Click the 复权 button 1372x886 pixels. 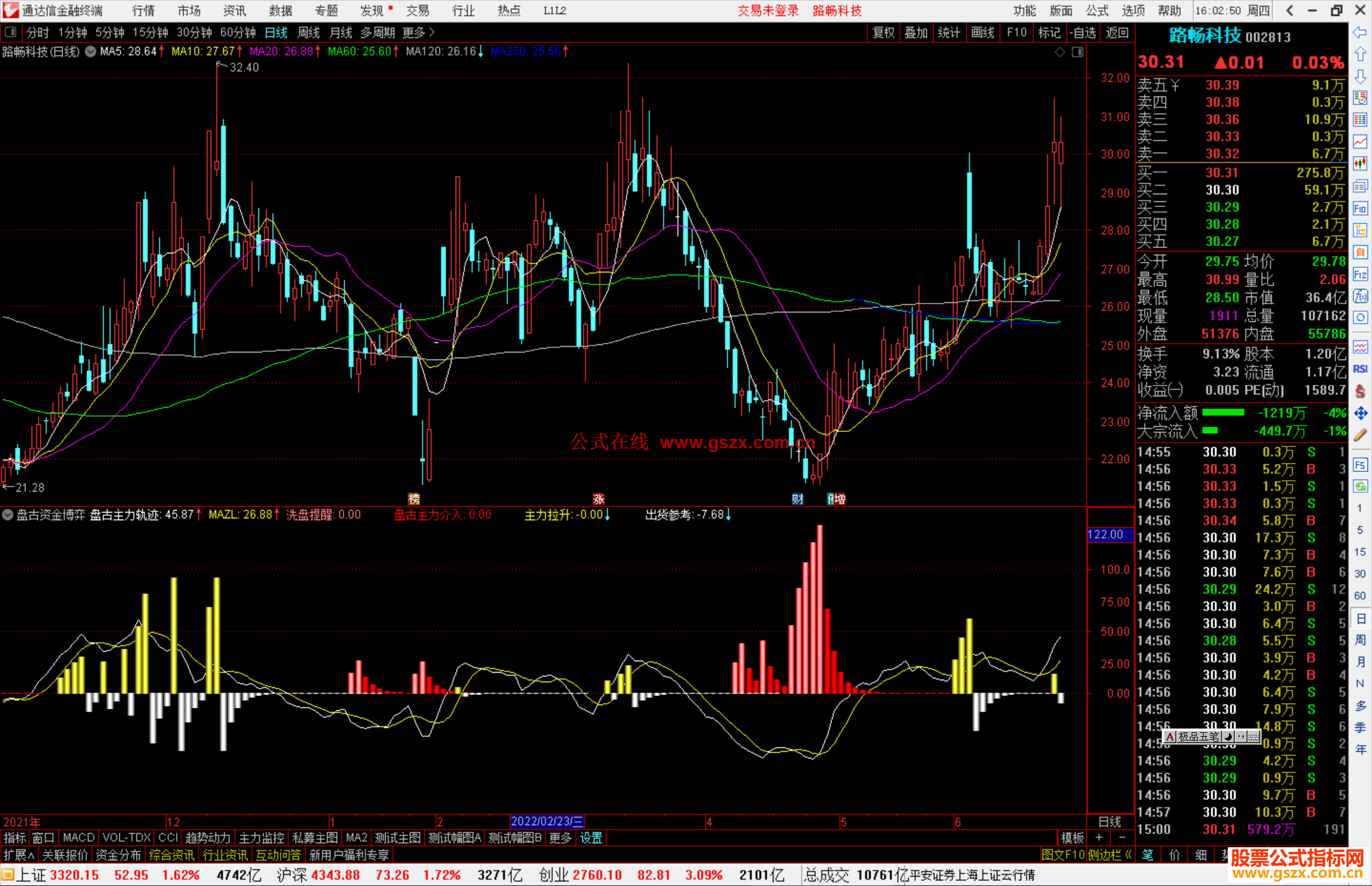coord(884,32)
